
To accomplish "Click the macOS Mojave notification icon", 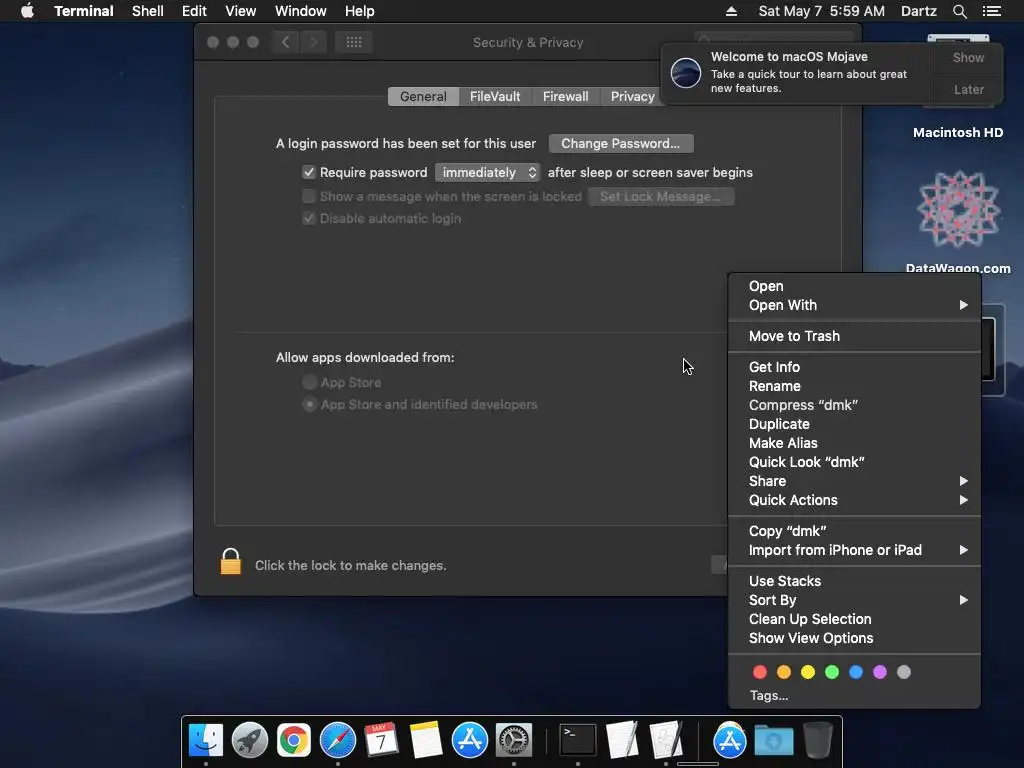I will pos(686,72).
